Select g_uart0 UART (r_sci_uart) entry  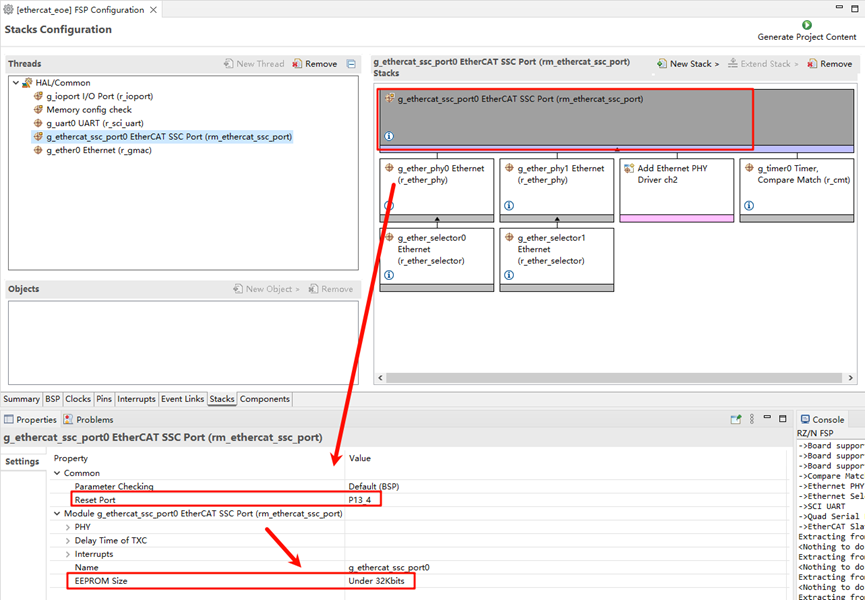94,123
